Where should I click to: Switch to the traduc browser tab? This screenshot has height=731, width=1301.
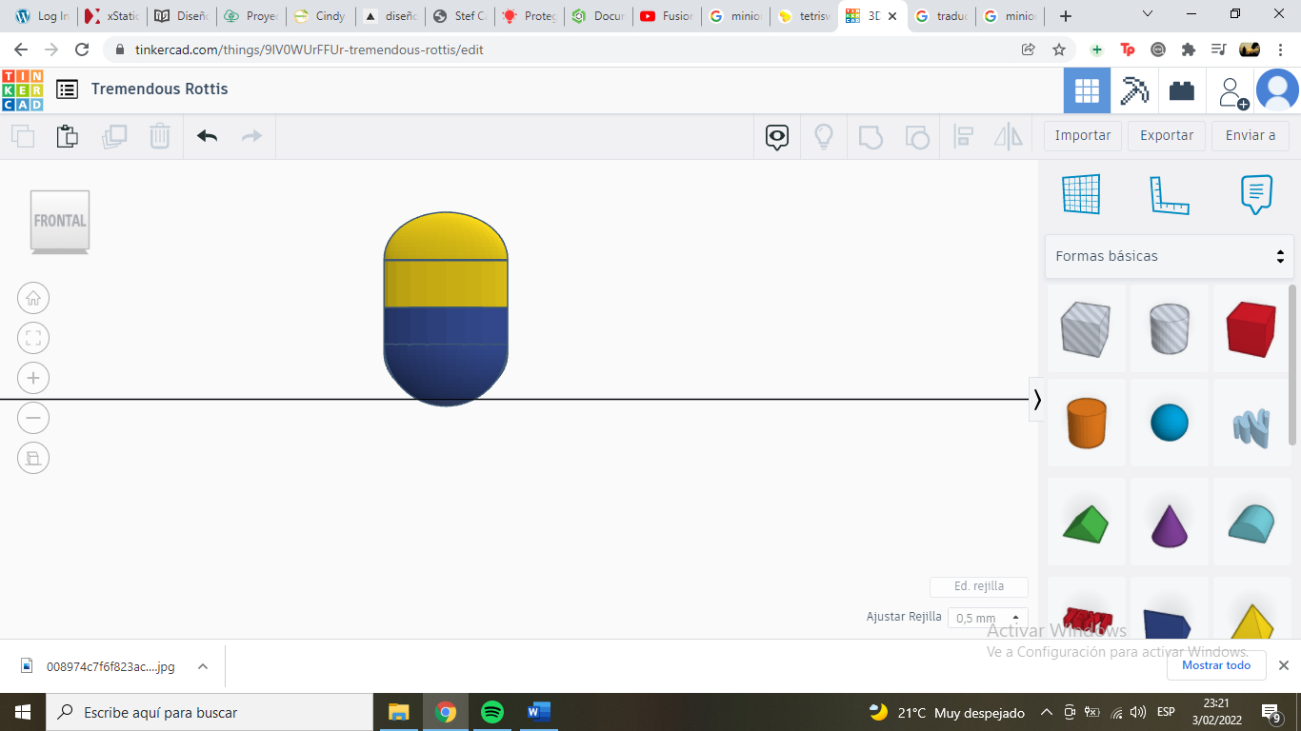click(940, 16)
